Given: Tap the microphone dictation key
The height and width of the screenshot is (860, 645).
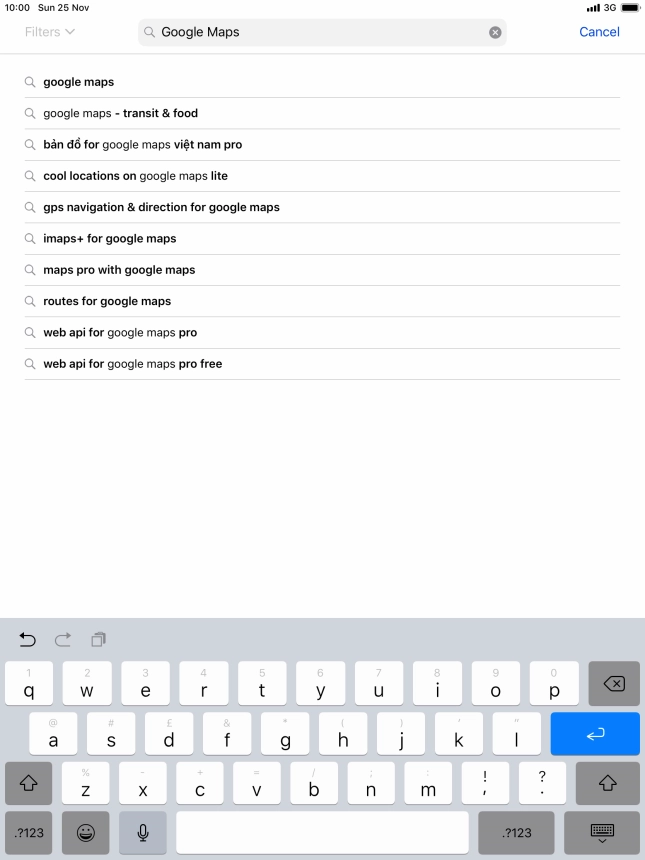Looking at the screenshot, I should (143, 833).
